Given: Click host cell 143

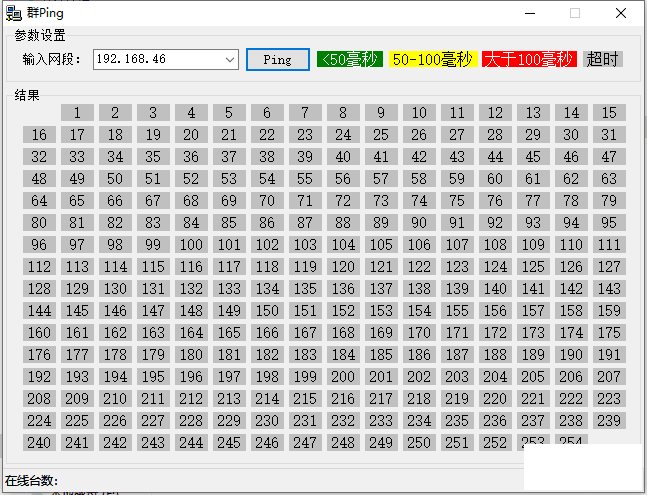Looking at the screenshot, I should click(x=609, y=289).
